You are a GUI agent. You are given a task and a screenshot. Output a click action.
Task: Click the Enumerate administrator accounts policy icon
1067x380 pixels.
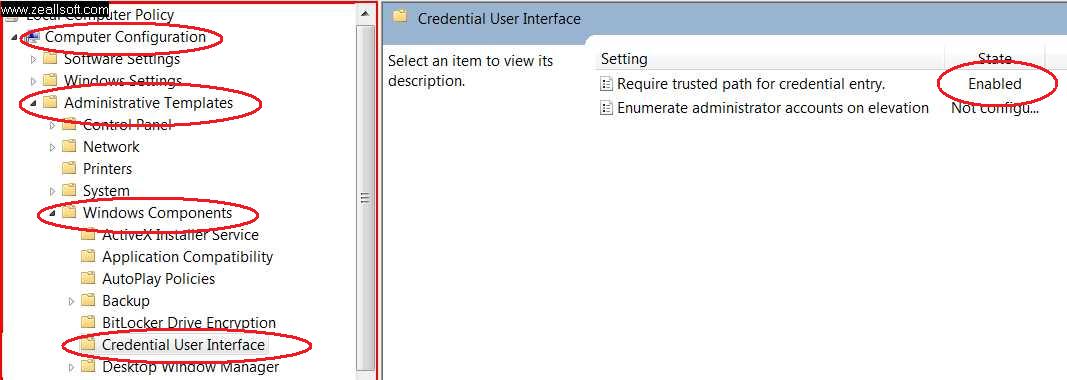pyautogui.click(x=606, y=108)
